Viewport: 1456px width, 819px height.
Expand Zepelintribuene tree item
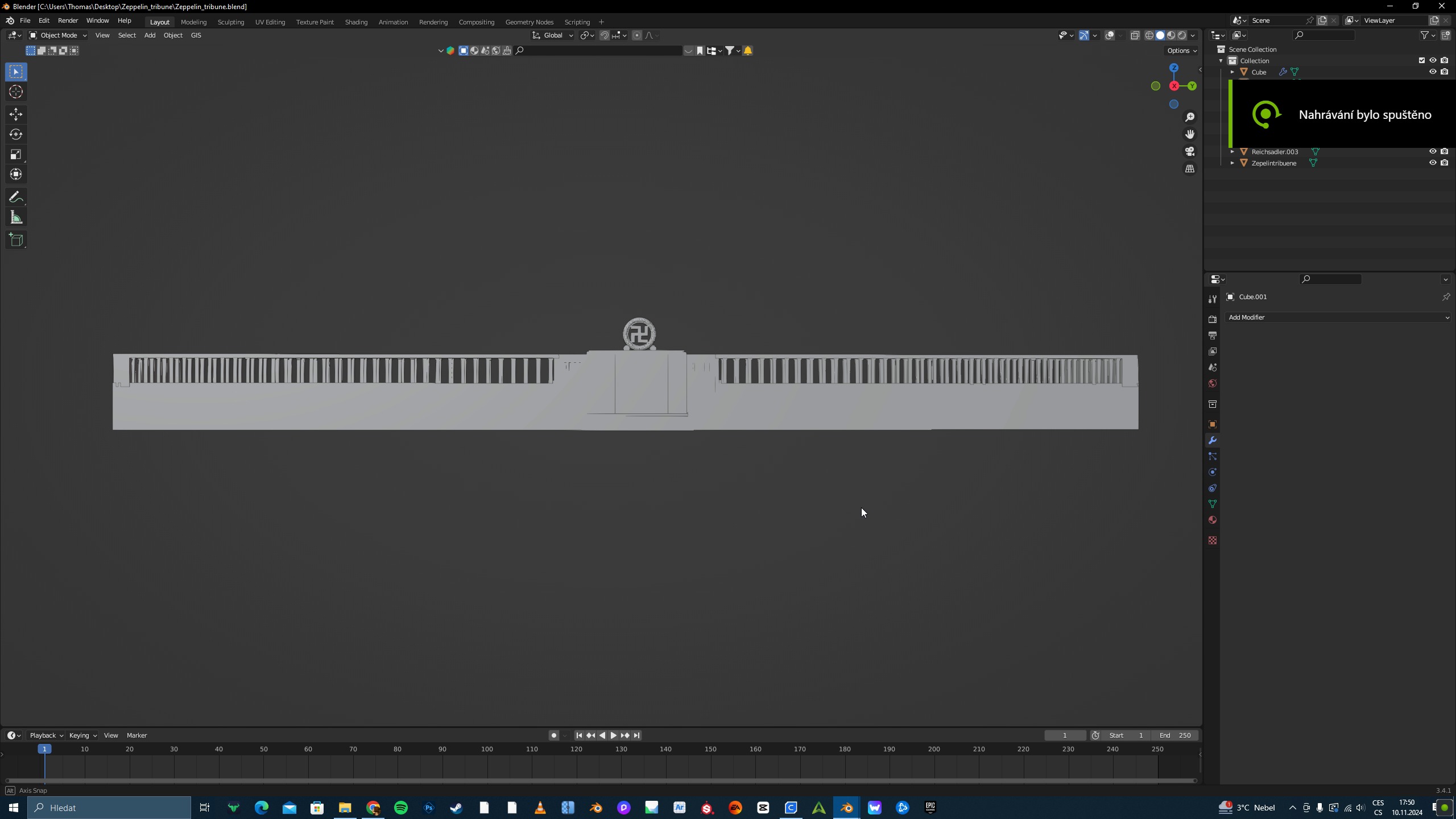[1232, 163]
